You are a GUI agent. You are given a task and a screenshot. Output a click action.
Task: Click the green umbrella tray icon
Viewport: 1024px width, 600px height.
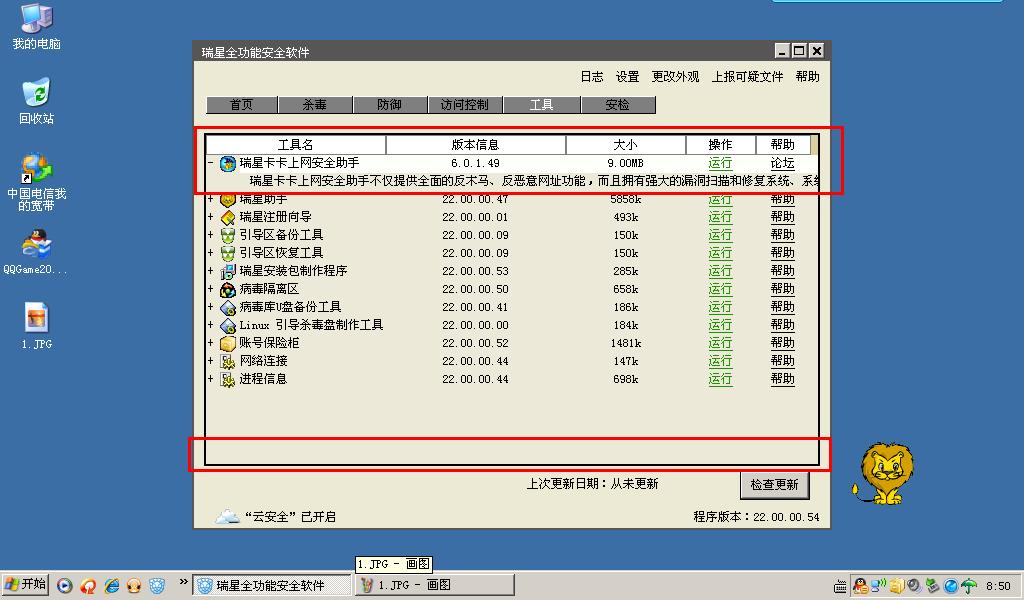point(969,586)
